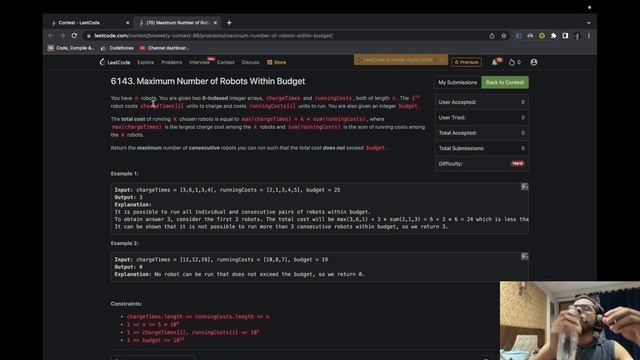
Task: Open the Code, Compile bookmark
Action: 71,48
